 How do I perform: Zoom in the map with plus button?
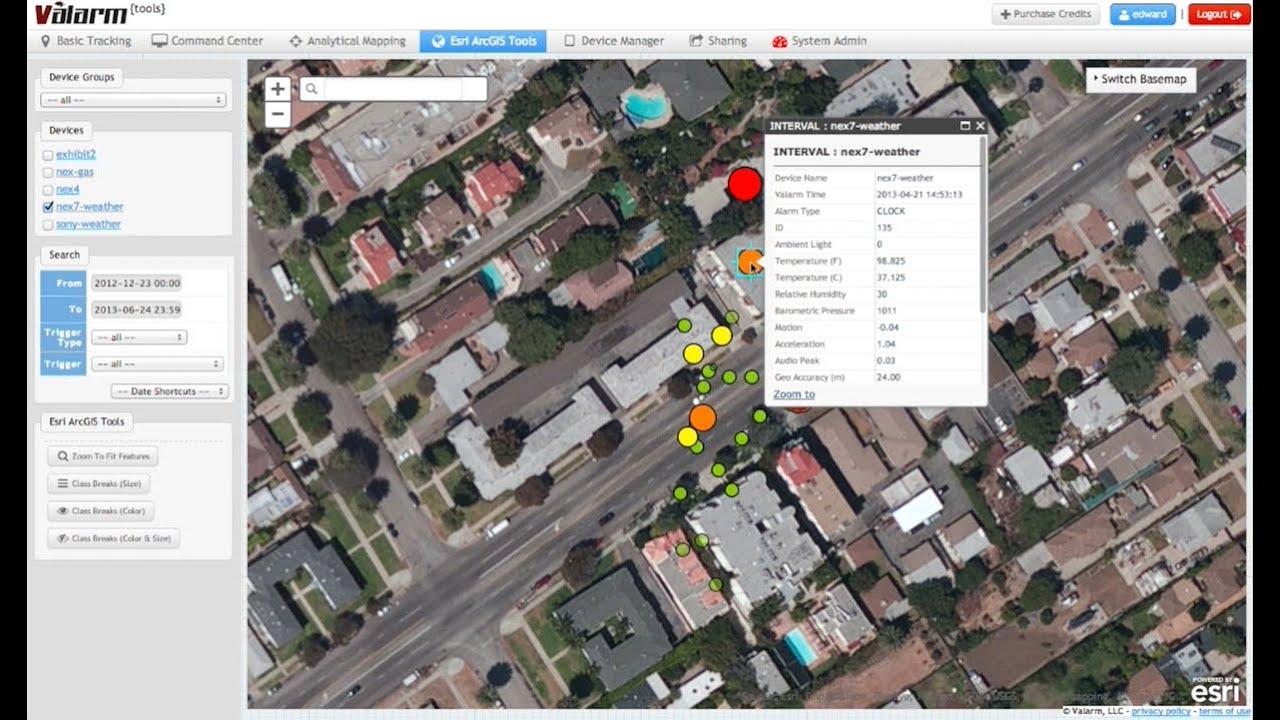[278, 88]
